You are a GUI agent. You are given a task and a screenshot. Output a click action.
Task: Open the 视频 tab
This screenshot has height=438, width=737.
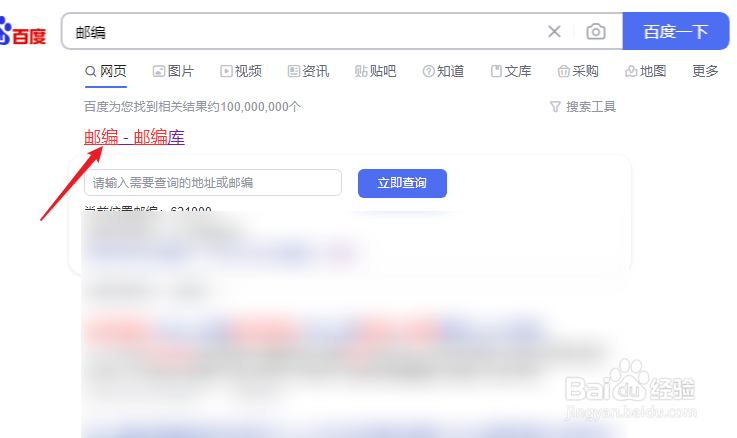coord(241,71)
